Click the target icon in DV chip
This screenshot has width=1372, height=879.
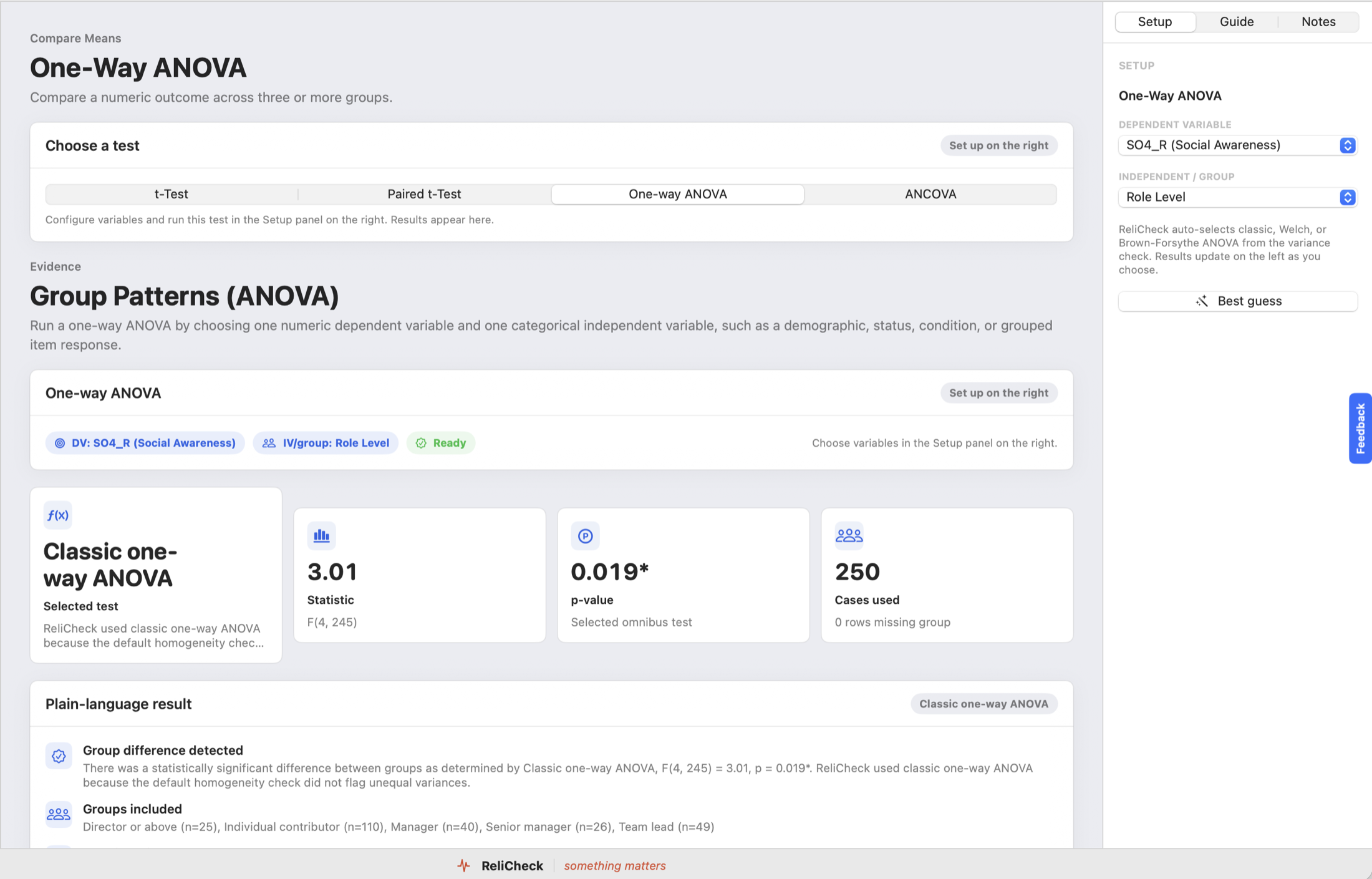(60, 443)
